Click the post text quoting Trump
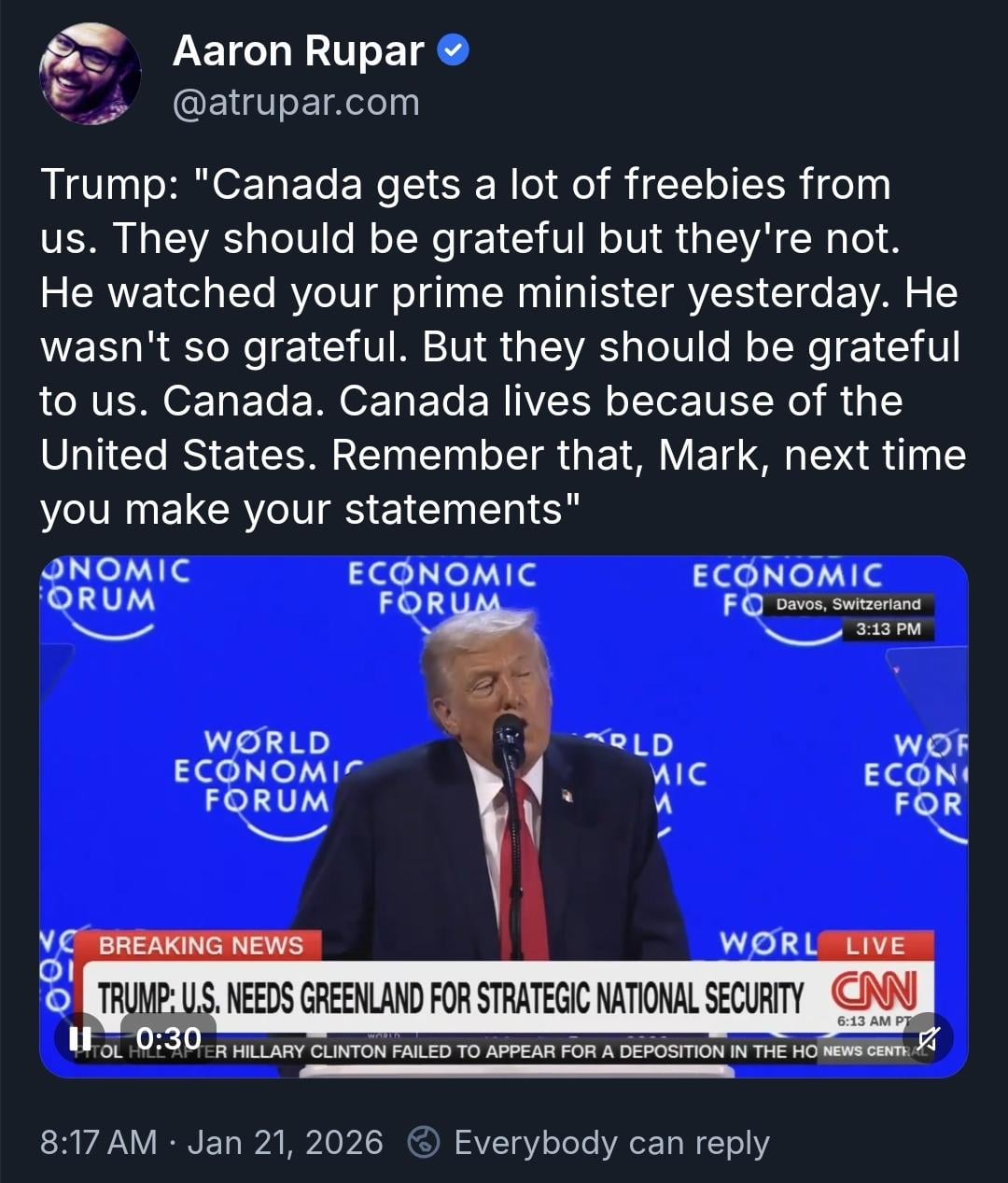Image resolution: width=1008 pixels, height=1183 pixels. [502, 347]
